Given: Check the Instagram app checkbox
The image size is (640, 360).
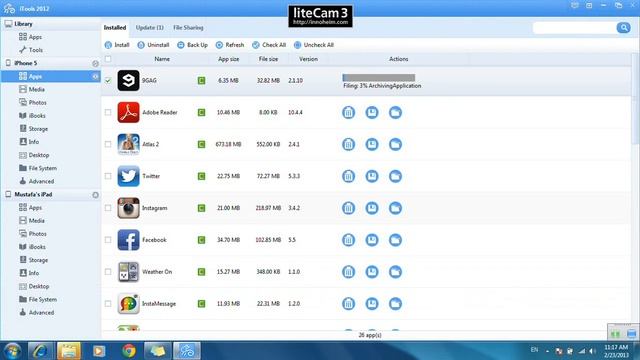Looking at the screenshot, I should coord(108,208).
